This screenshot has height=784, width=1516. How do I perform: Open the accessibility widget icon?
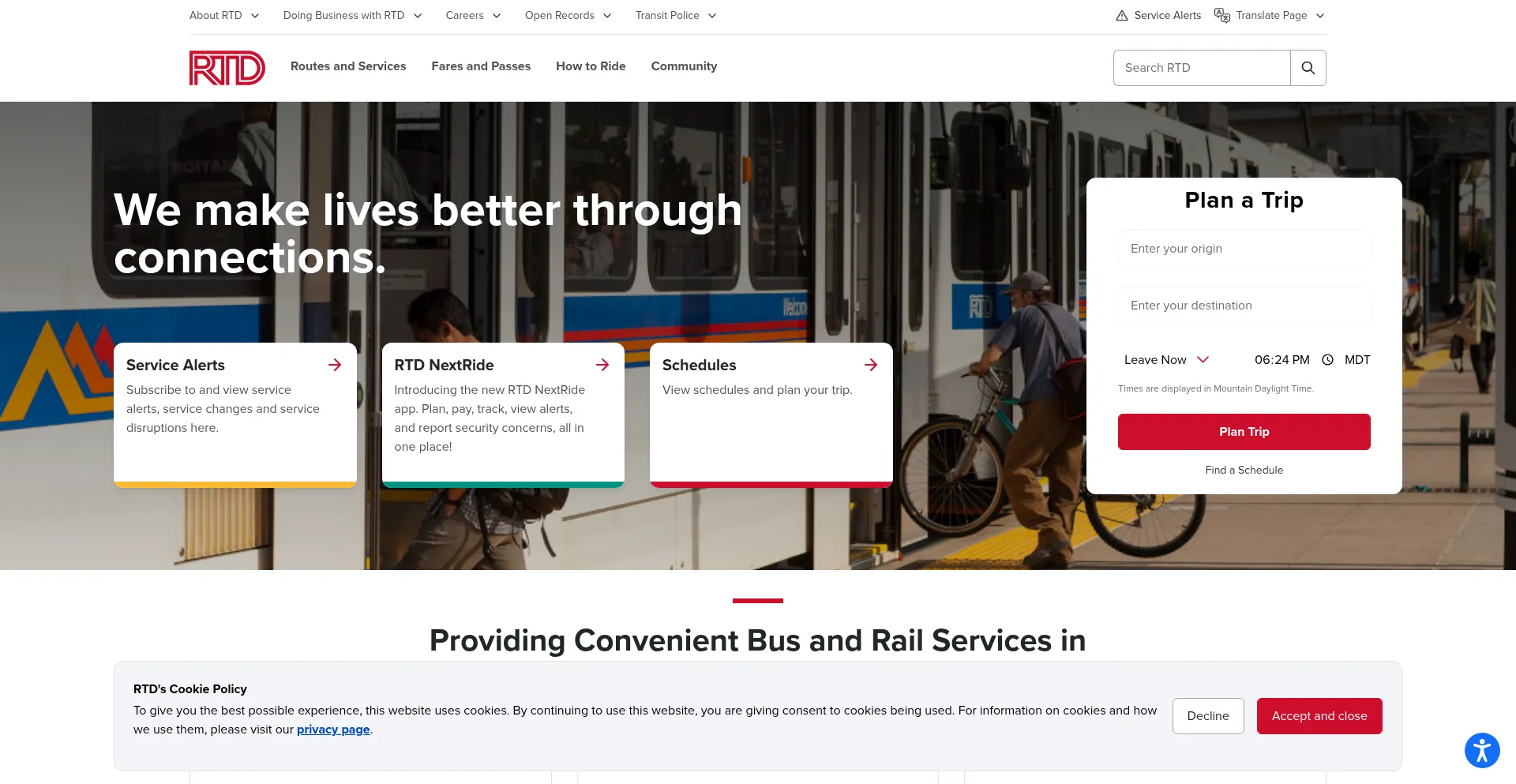[1482, 750]
